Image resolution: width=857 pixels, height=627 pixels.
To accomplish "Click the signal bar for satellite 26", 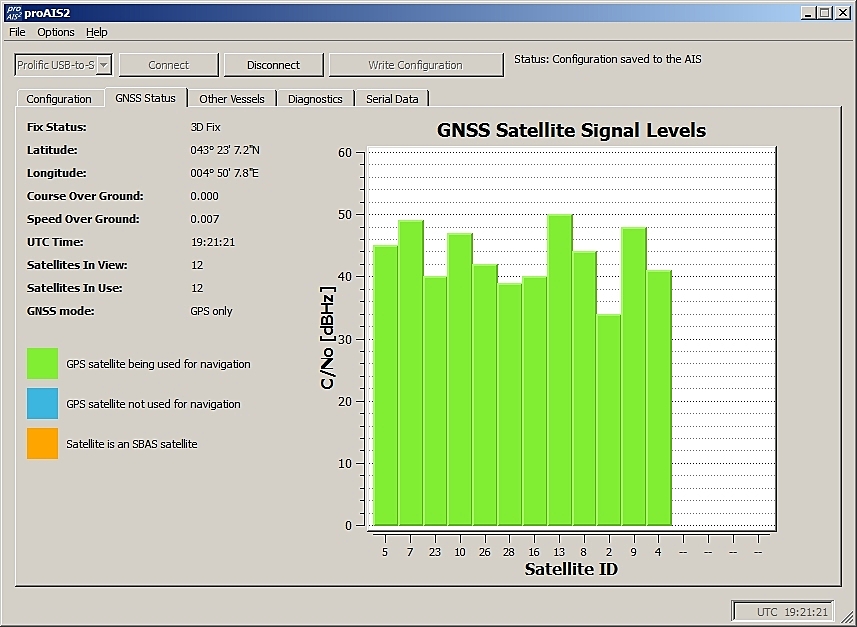I will point(485,395).
